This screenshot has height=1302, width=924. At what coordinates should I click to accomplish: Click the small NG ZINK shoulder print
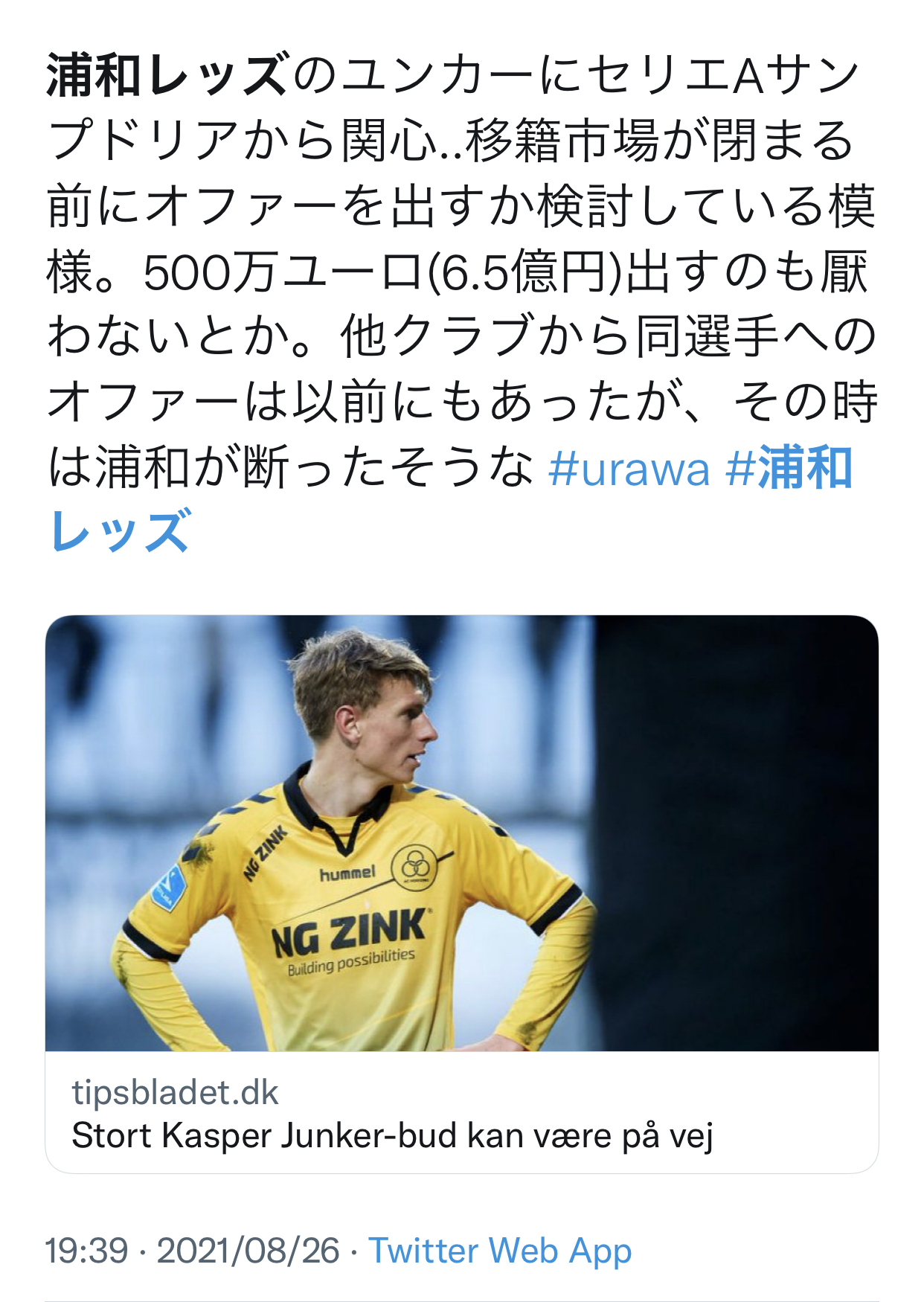pyautogui.click(x=265, y=853)
